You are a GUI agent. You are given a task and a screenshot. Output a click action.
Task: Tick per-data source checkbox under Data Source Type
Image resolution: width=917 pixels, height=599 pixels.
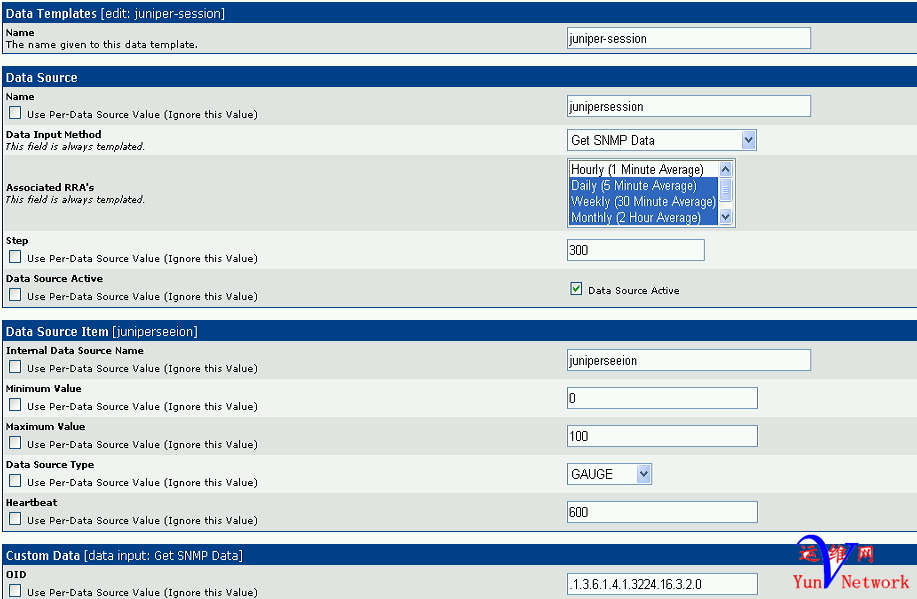[x=15, y=481]
